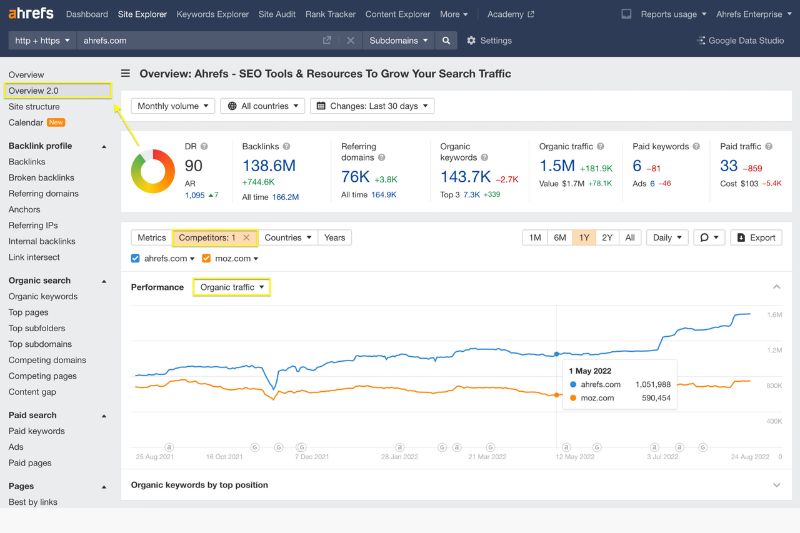Click the hamburger menu beside Overview title
This screenshot has width=800, height=533.
[x=126, y=73]
